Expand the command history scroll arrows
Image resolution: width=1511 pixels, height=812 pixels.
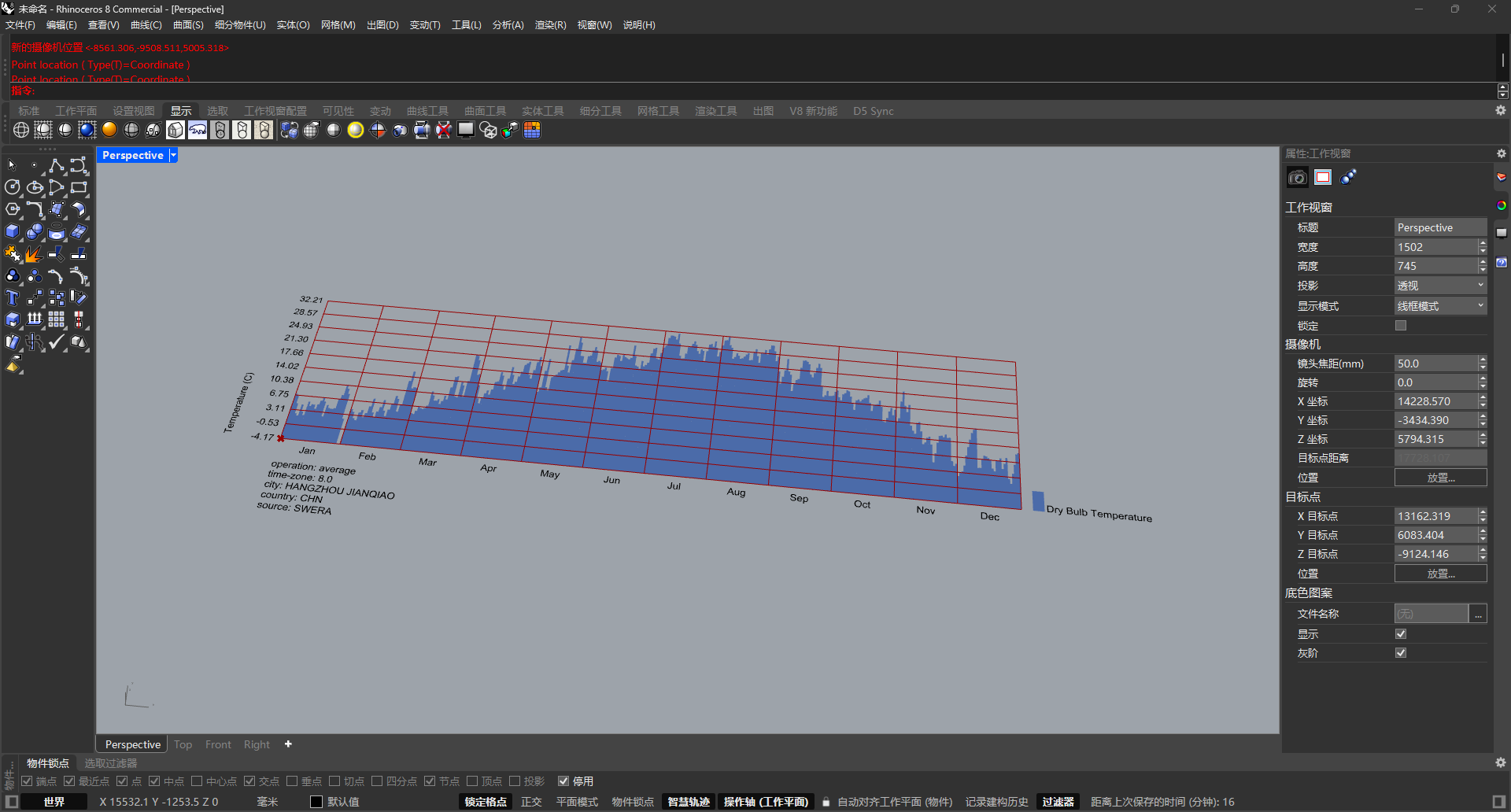1503,90
